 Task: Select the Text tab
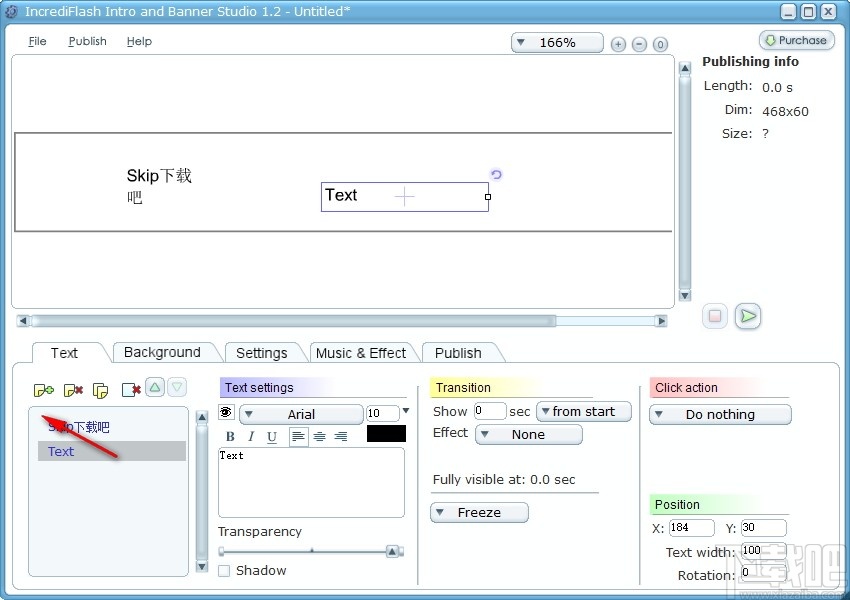pos(65,353)
